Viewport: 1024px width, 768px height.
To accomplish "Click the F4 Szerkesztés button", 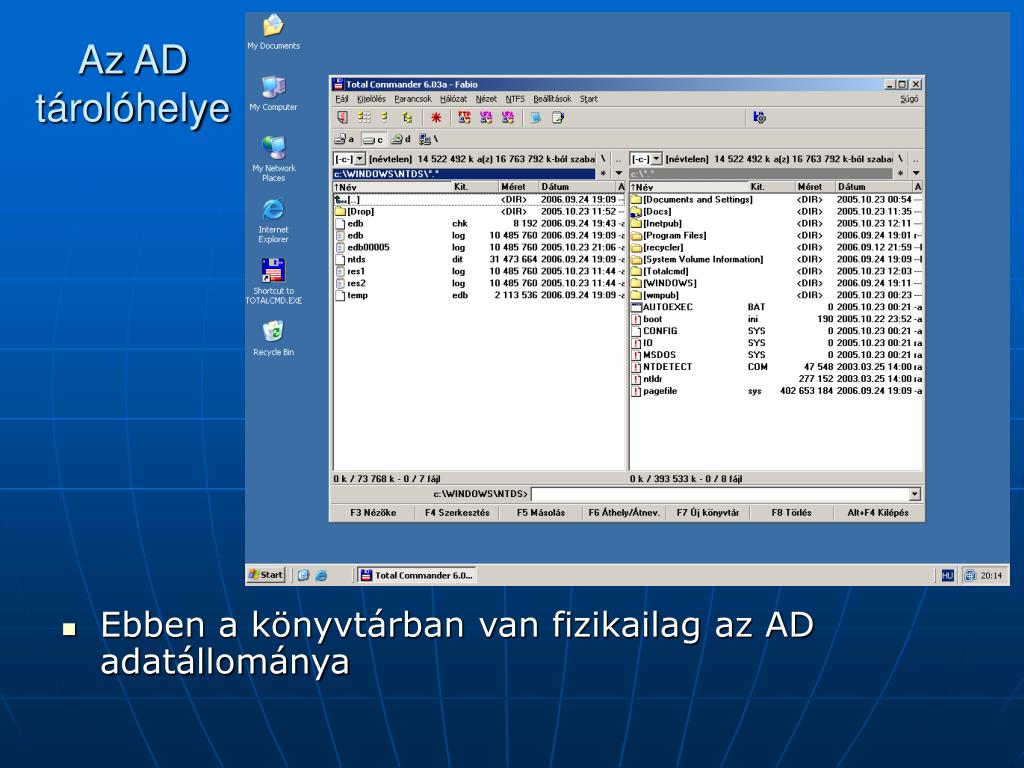I will point(457,513).
